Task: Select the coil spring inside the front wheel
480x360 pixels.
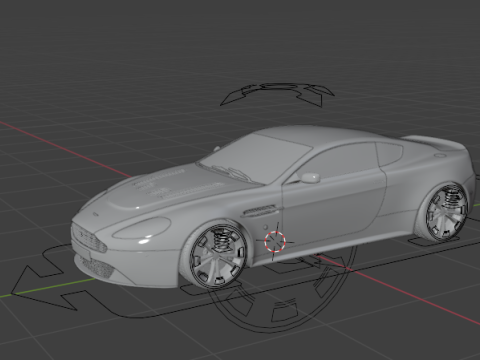Action: tap(221, 241)
